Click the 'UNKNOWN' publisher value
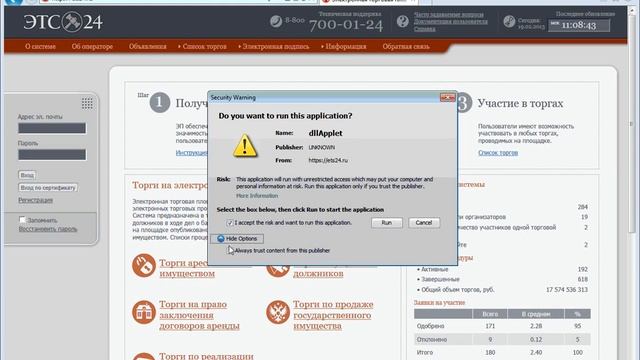This screenshot has height=360, width=640. 321,147
